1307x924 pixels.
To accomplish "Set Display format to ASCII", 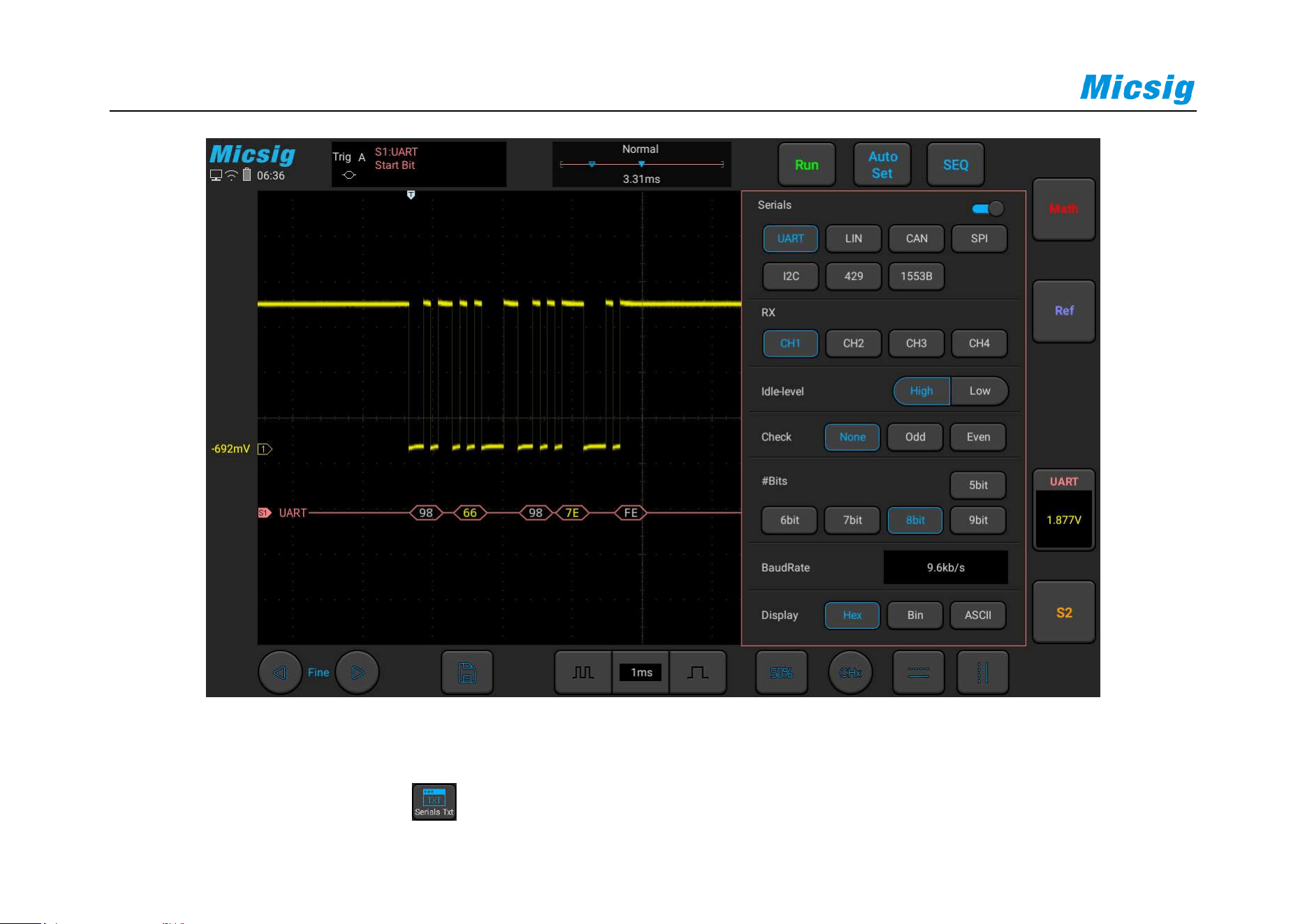I will 978,615.
